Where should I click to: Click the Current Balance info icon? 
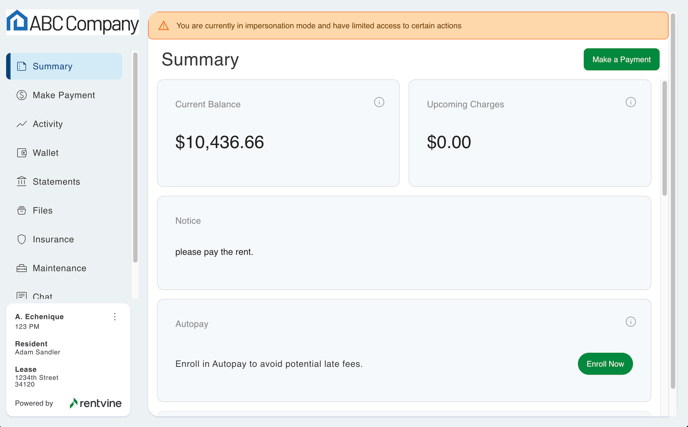click(x=379, y=102)
